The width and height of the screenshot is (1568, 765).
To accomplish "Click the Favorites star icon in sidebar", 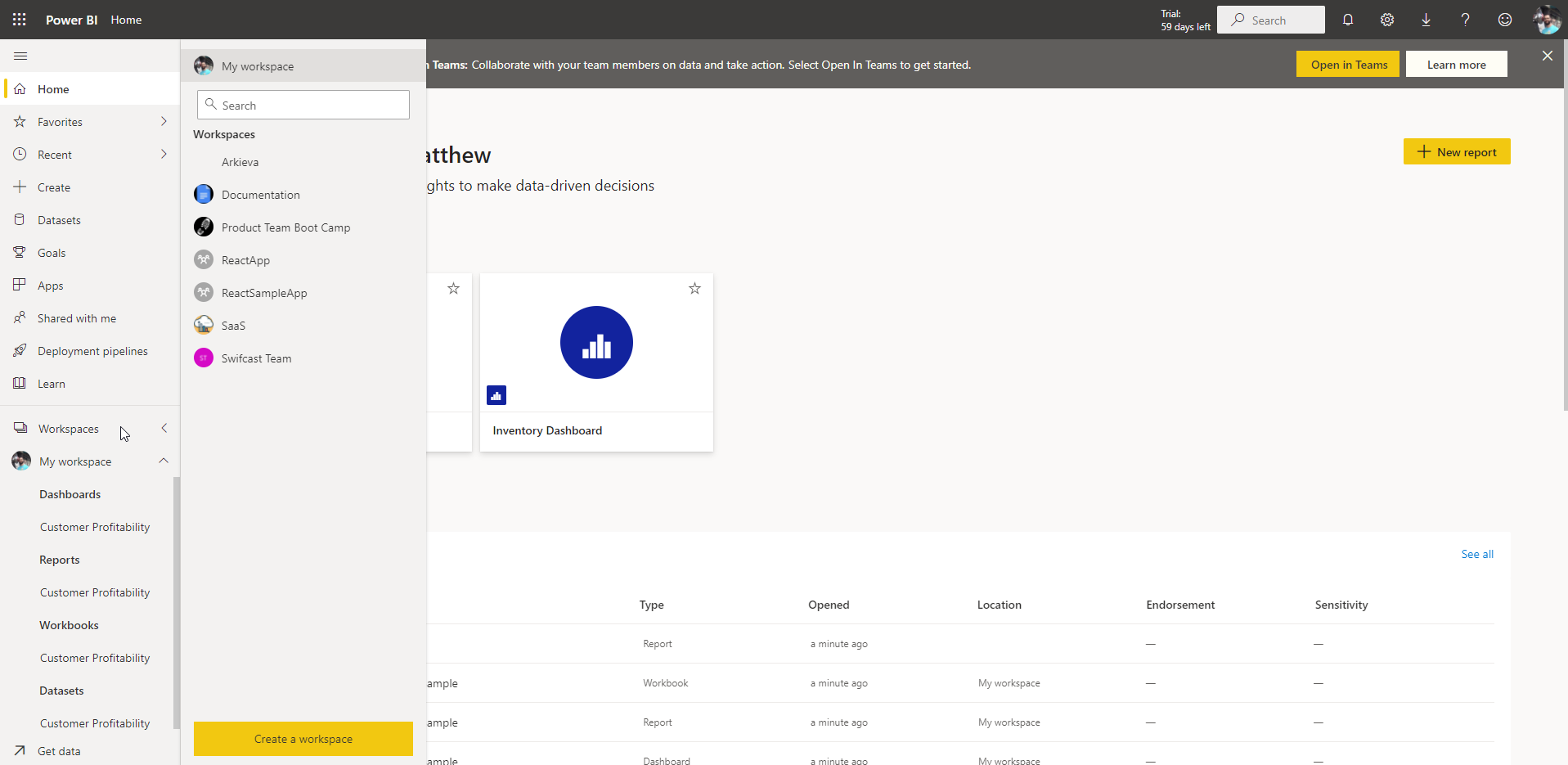I will click(x=20, y=121).
